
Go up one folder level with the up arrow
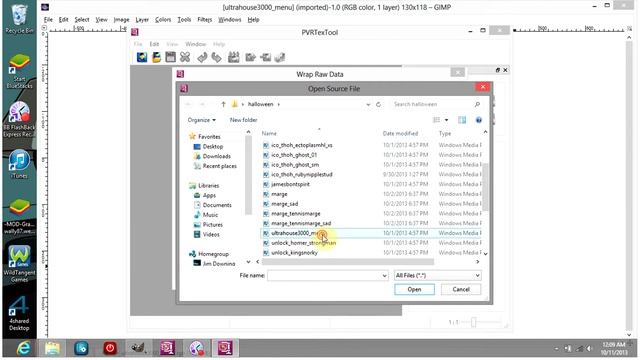223,104
